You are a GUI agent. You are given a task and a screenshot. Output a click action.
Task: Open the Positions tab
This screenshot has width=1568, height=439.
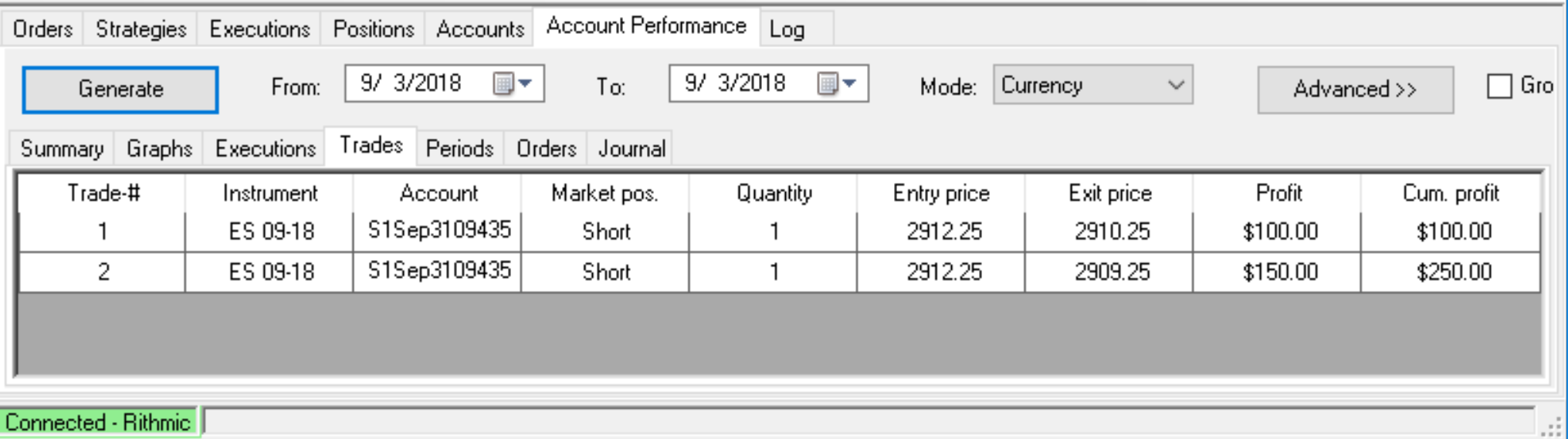[x=374, y=29]
